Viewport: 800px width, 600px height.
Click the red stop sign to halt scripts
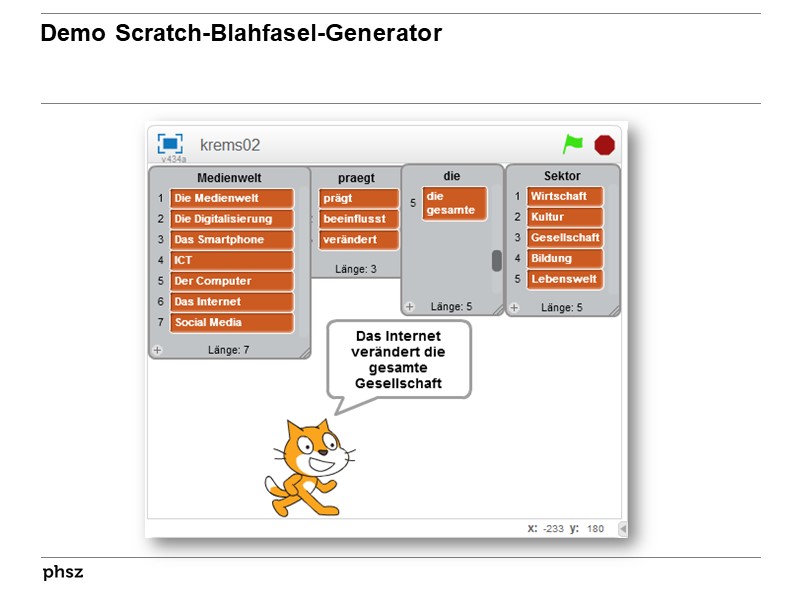coord(603,144)
